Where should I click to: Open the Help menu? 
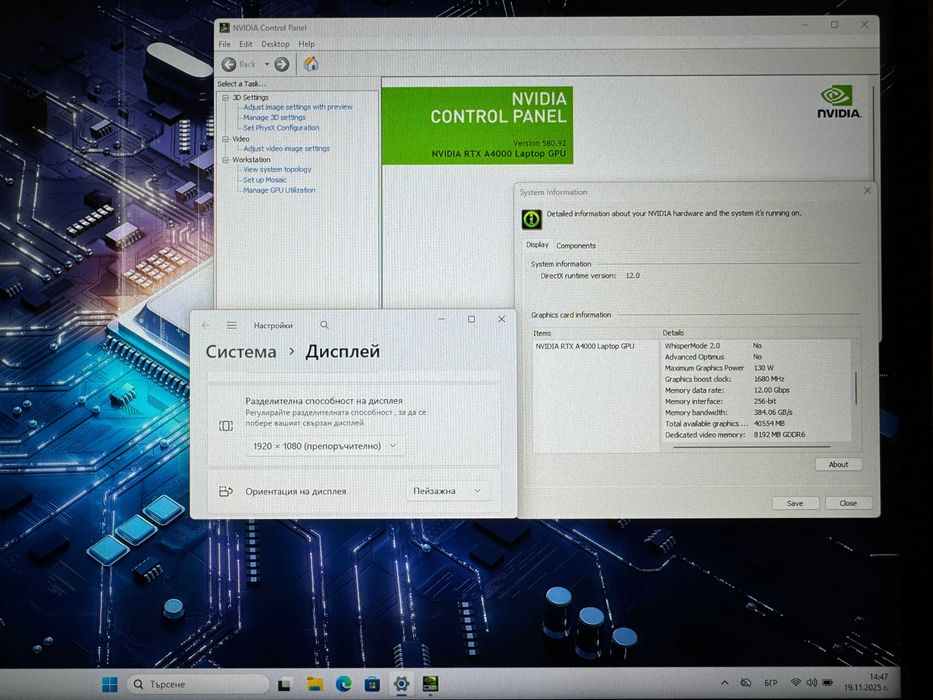coord(306,44)
